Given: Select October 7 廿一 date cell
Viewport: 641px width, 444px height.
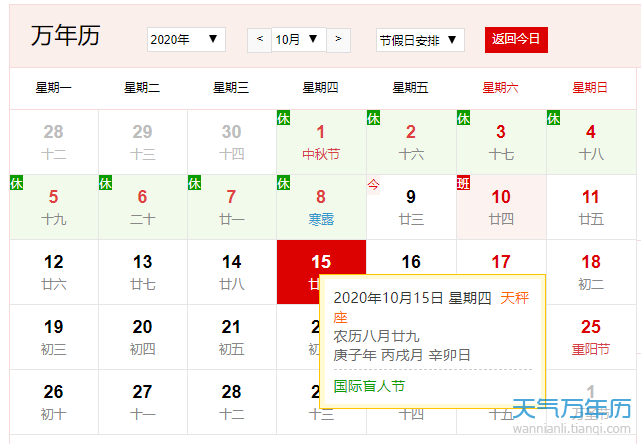Looking at the screenshot, I should pyautogui.click(x=232, y=207).
